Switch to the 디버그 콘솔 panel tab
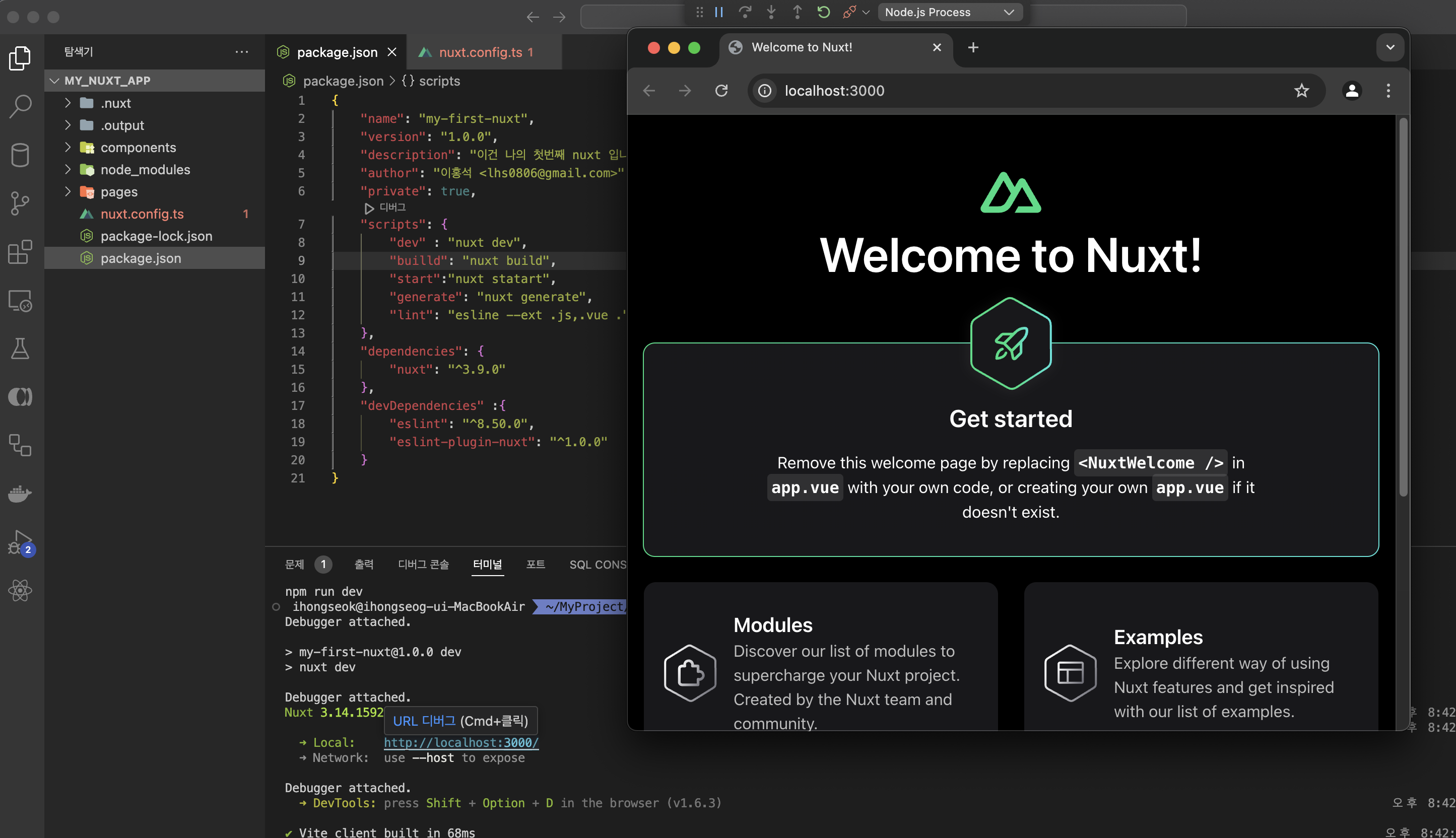Screen dimensions: 1456x838 pos(423,564)
